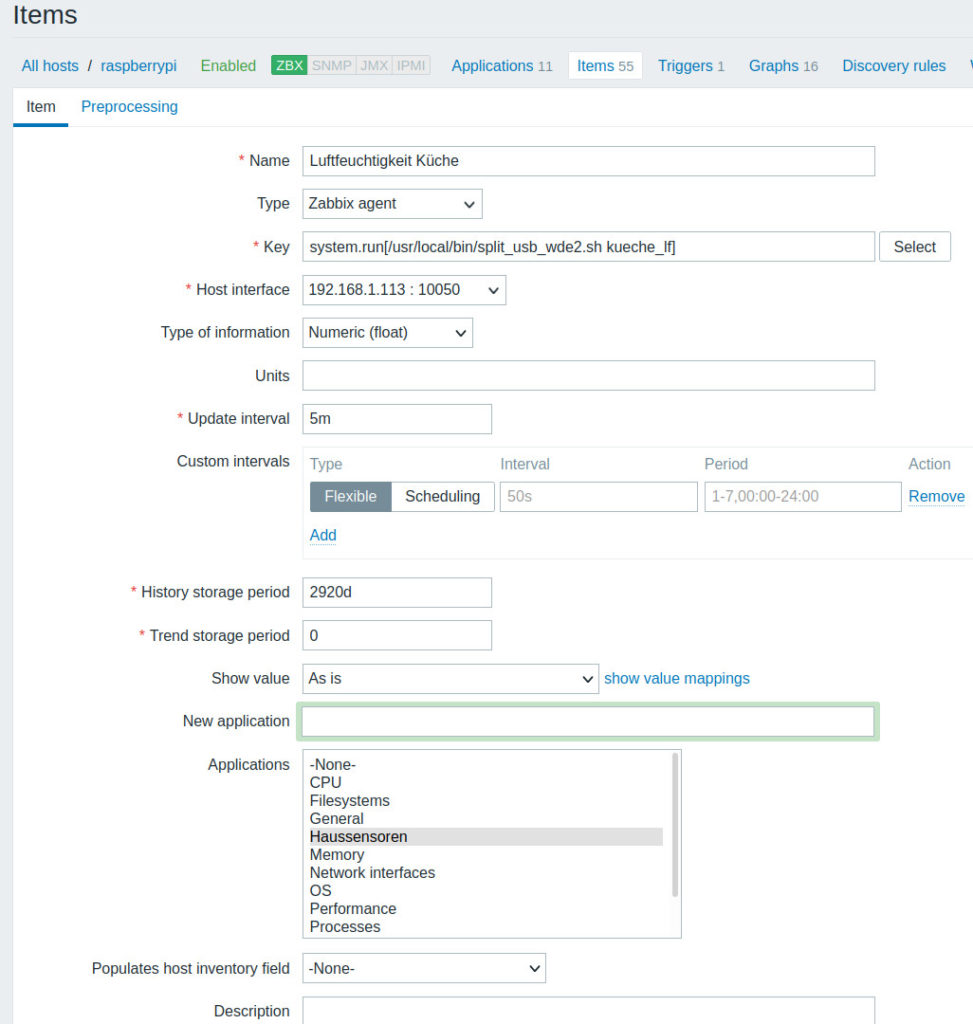Screen dimensions: 973x1024
Task: Select -None- in Applications list
Action: (x=486, y=765)
